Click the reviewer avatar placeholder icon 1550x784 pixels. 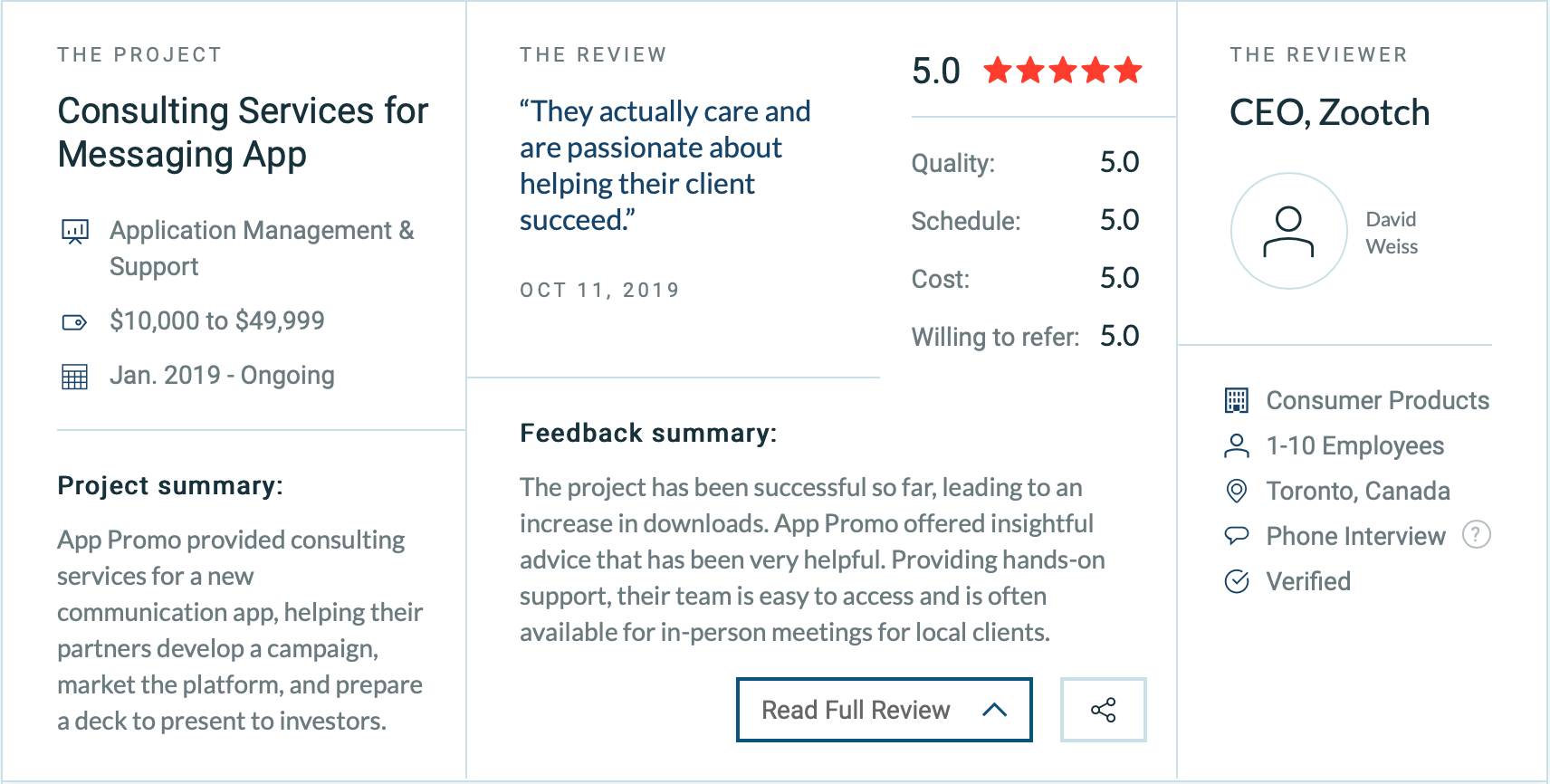tap(1288, 231)
